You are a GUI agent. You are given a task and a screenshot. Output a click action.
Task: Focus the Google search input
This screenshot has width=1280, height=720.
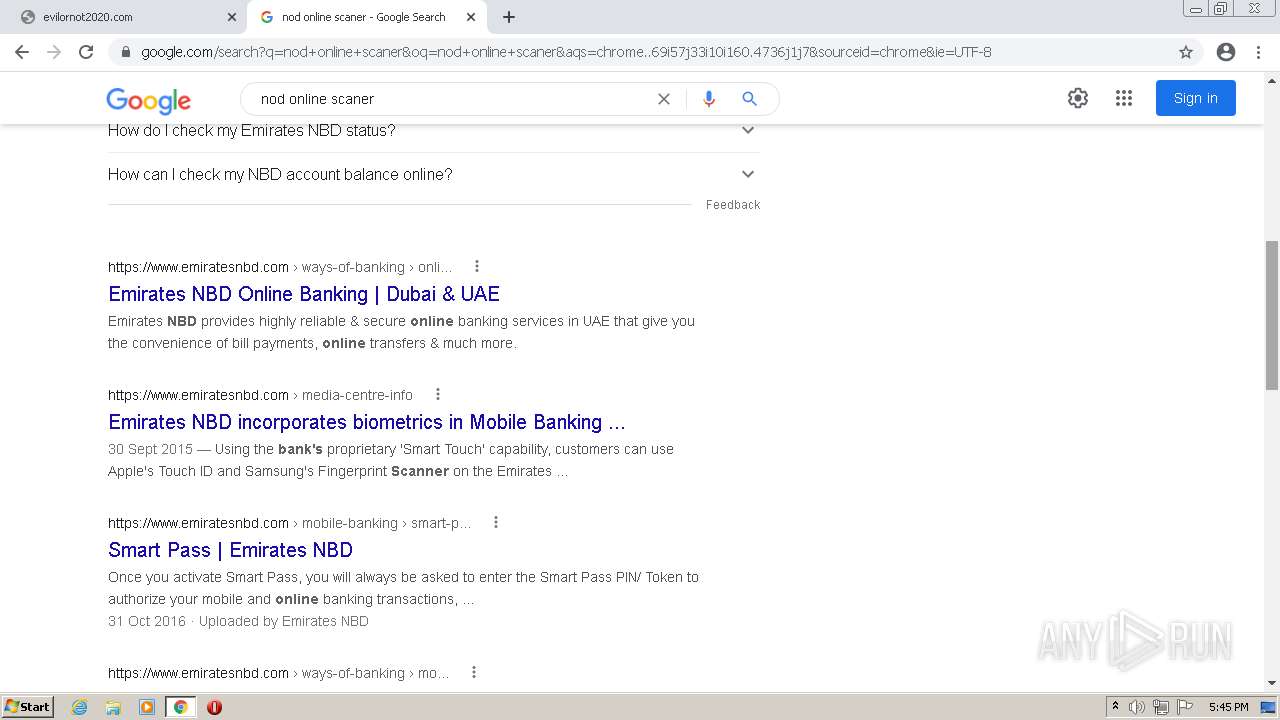(x=450, y=99)
